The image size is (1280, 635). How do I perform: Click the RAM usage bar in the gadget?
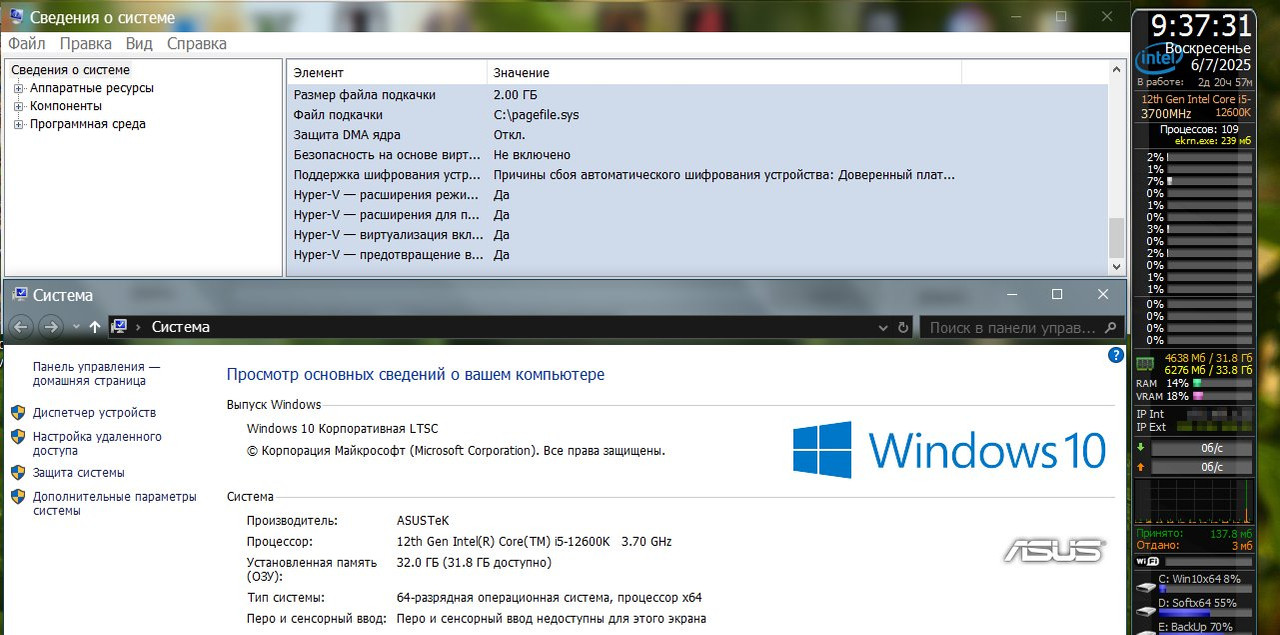click(x=1221, y=383)
